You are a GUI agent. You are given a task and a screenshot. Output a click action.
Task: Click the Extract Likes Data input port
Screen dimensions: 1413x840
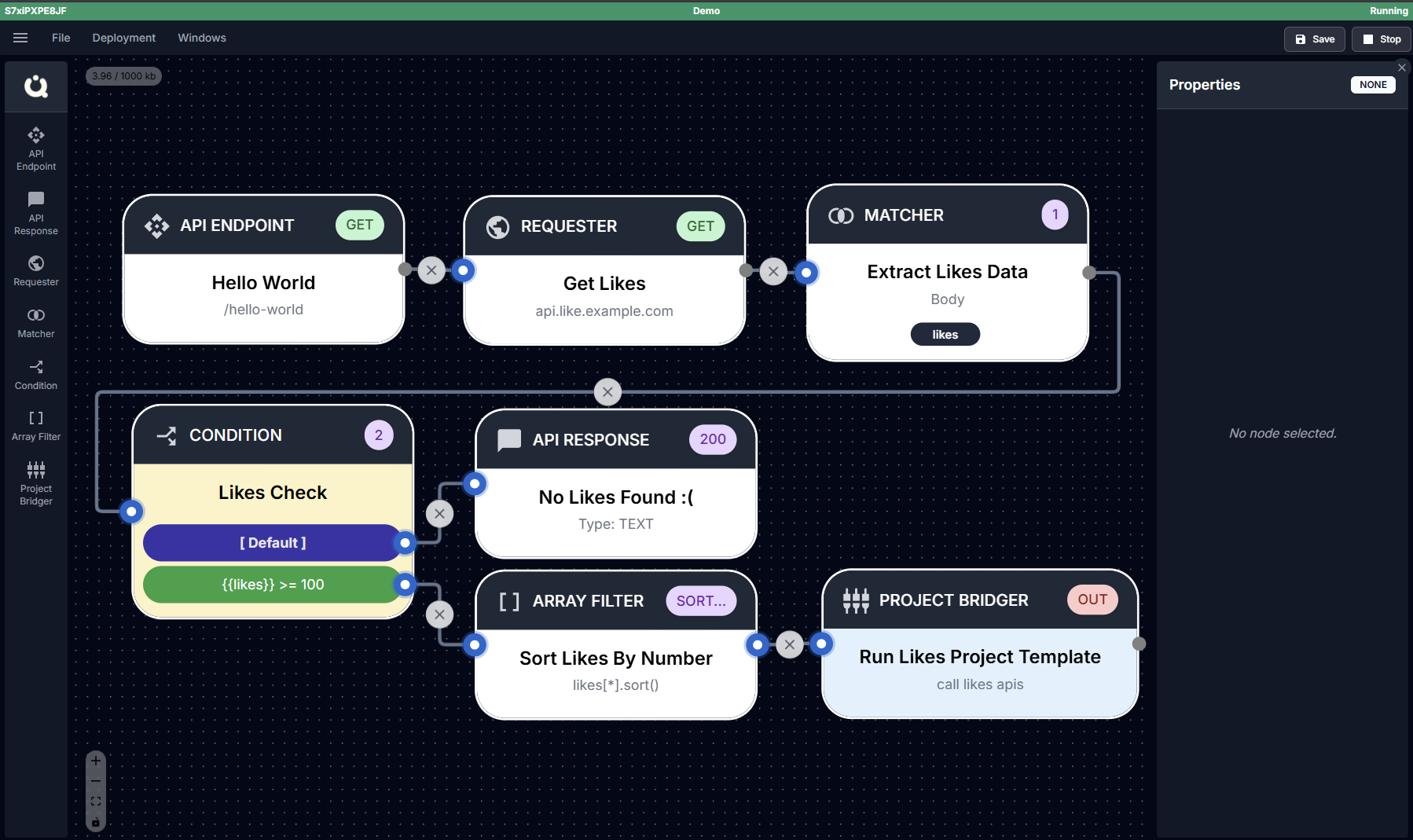click(806, 273)
